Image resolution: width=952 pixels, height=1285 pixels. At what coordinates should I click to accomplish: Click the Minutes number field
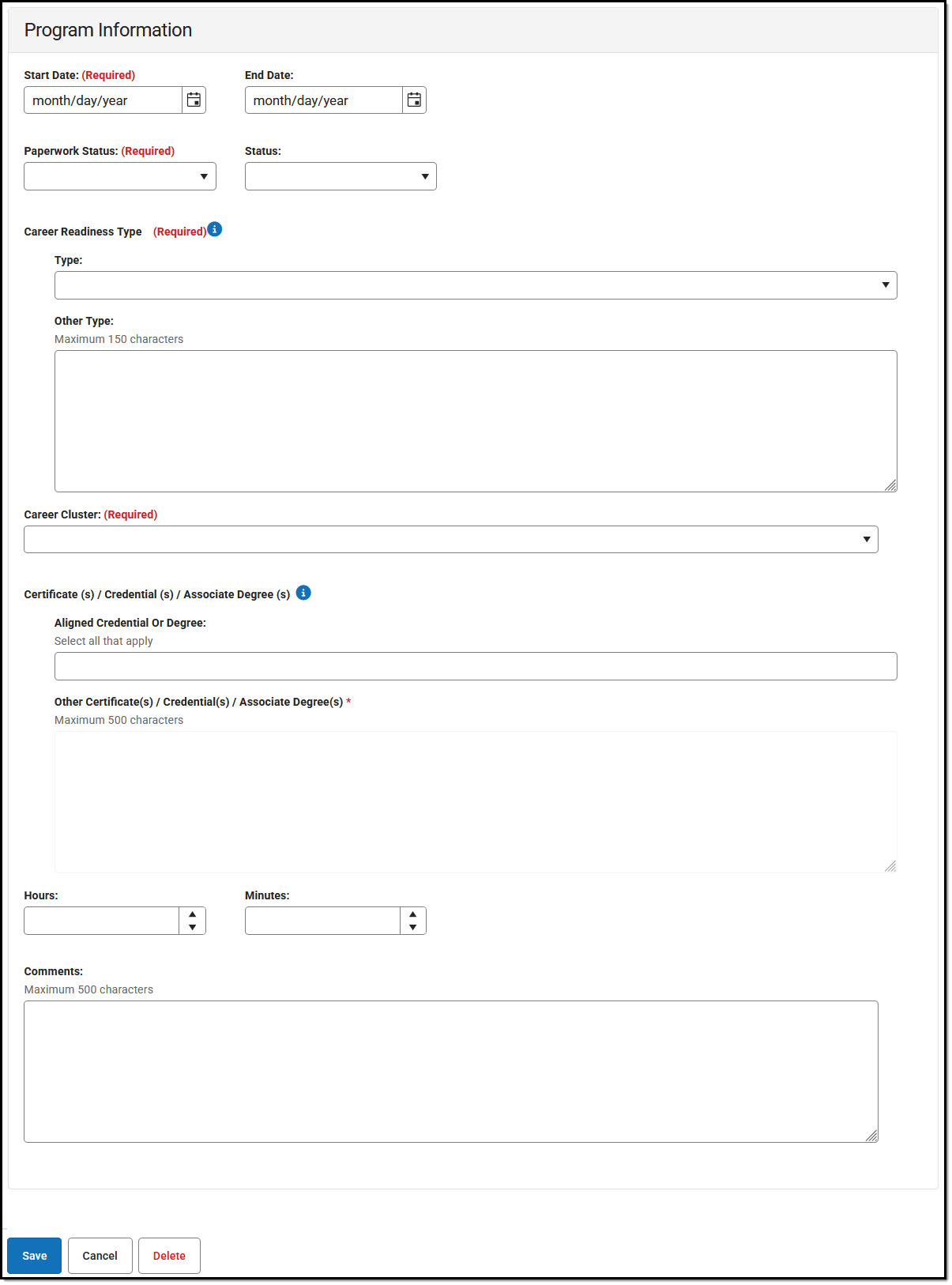(322, 921)
